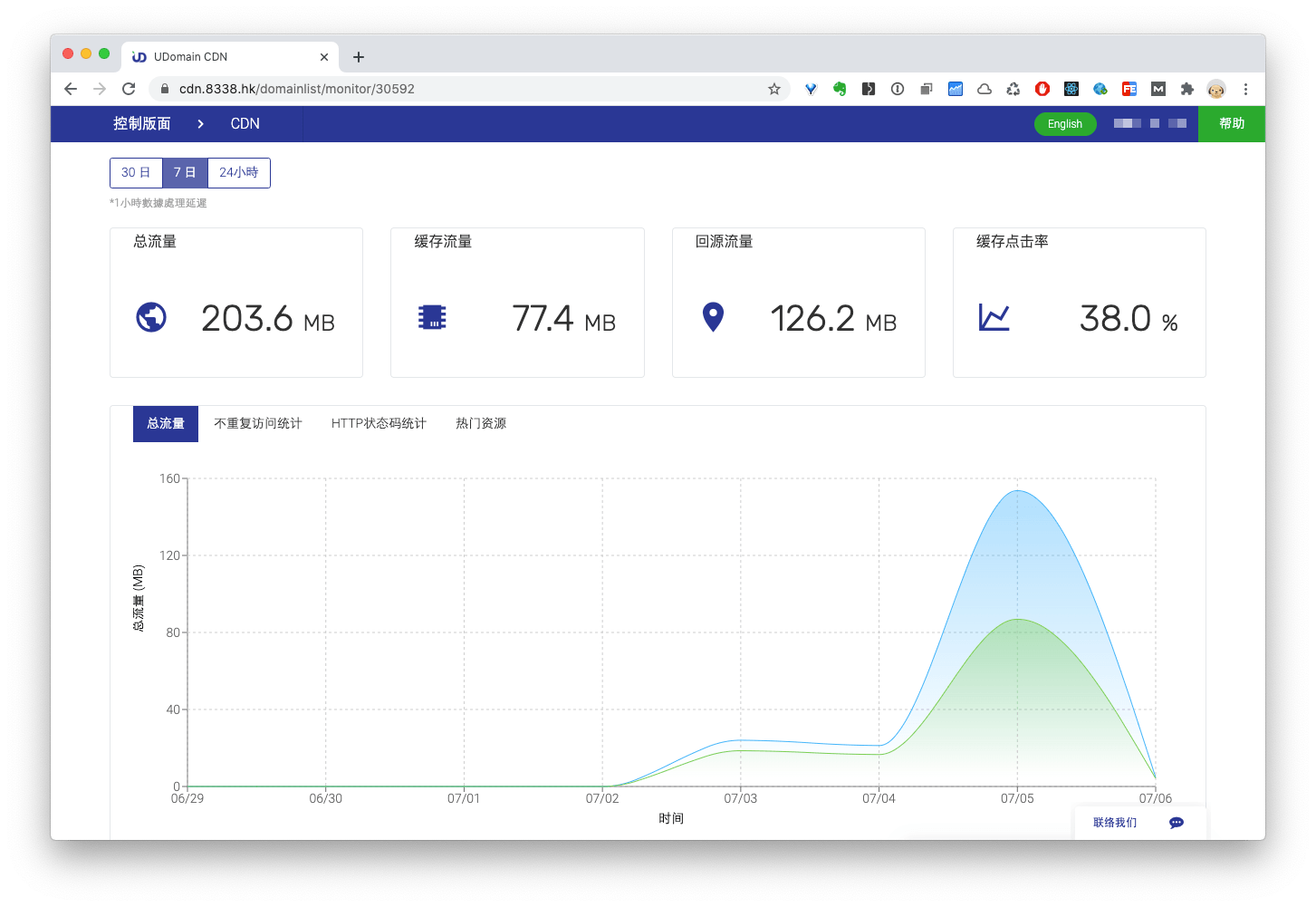Open the Extensions puzzle piece menu

[x=1187, y=89]
